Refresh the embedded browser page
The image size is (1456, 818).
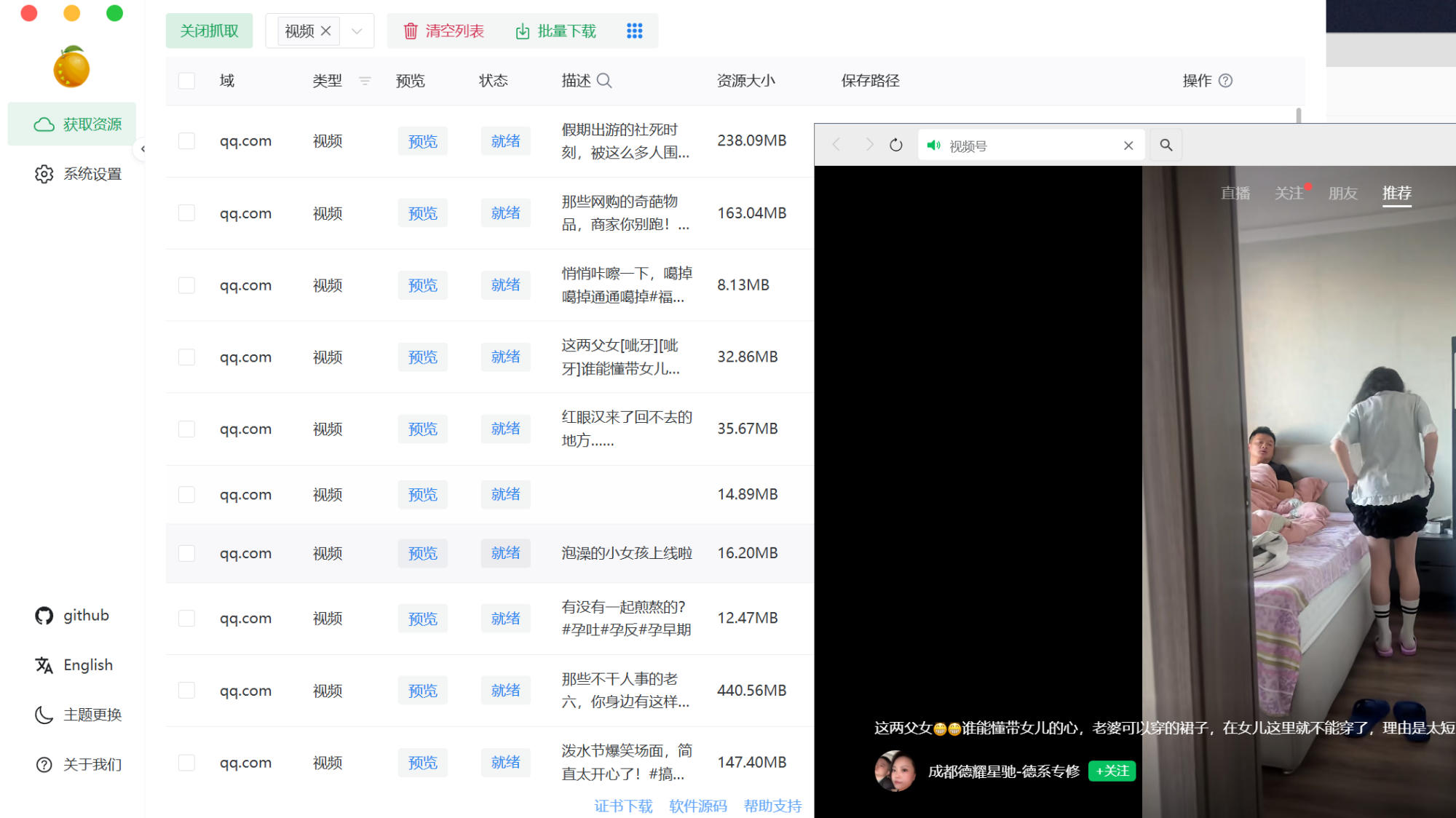(x=895, y=145)
